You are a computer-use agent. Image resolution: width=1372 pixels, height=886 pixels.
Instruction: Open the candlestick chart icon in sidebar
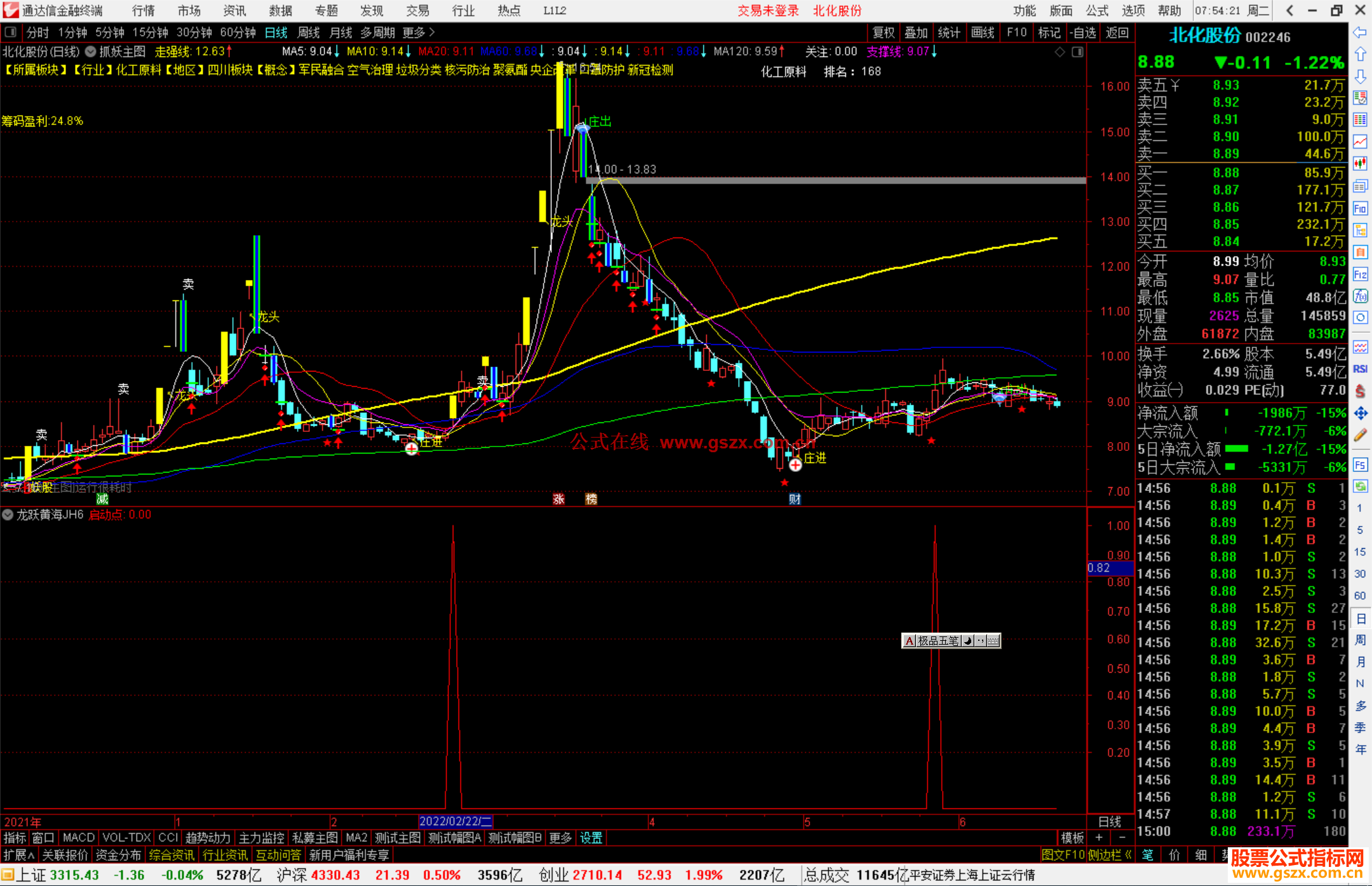1360,164
